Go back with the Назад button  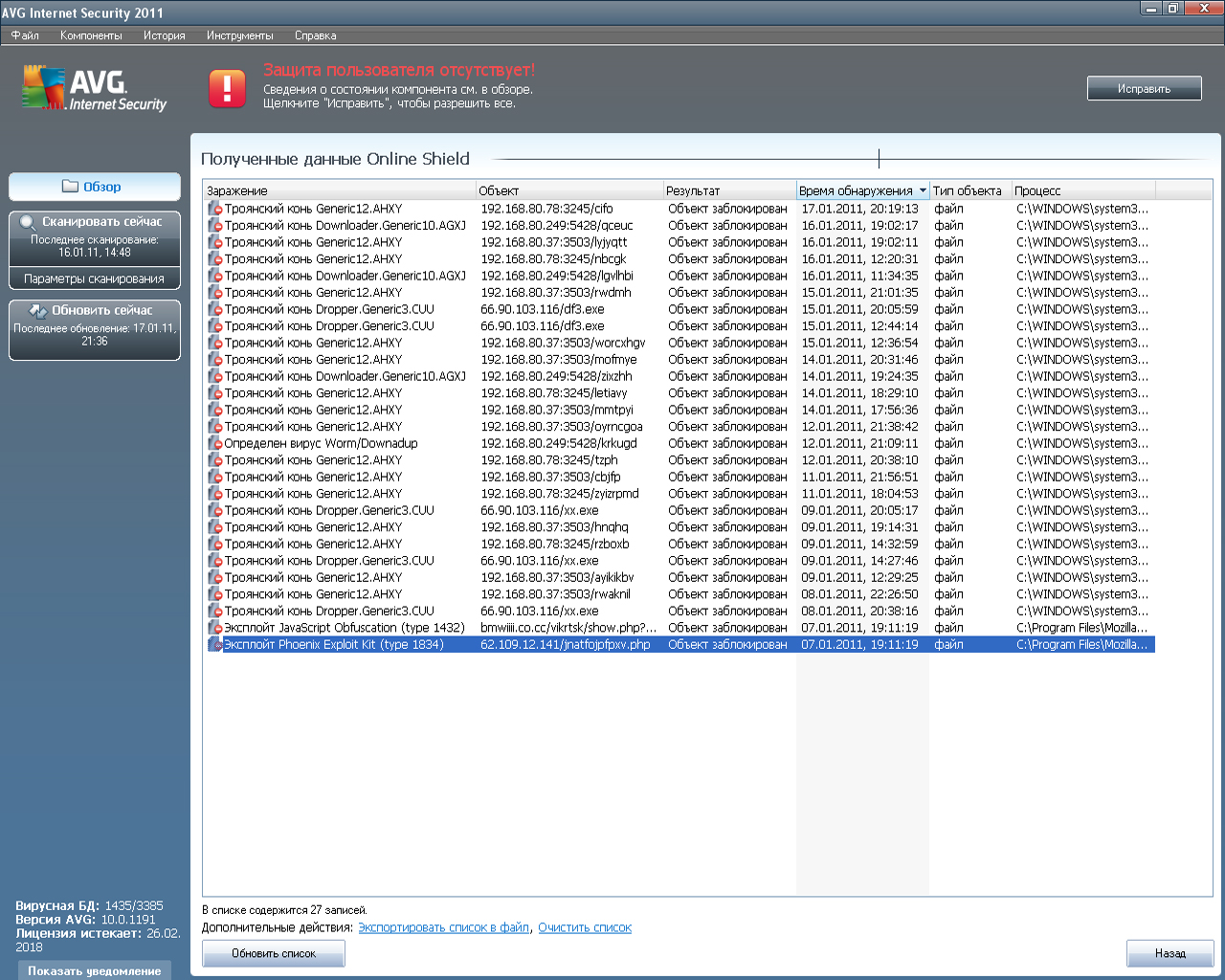1169,953
